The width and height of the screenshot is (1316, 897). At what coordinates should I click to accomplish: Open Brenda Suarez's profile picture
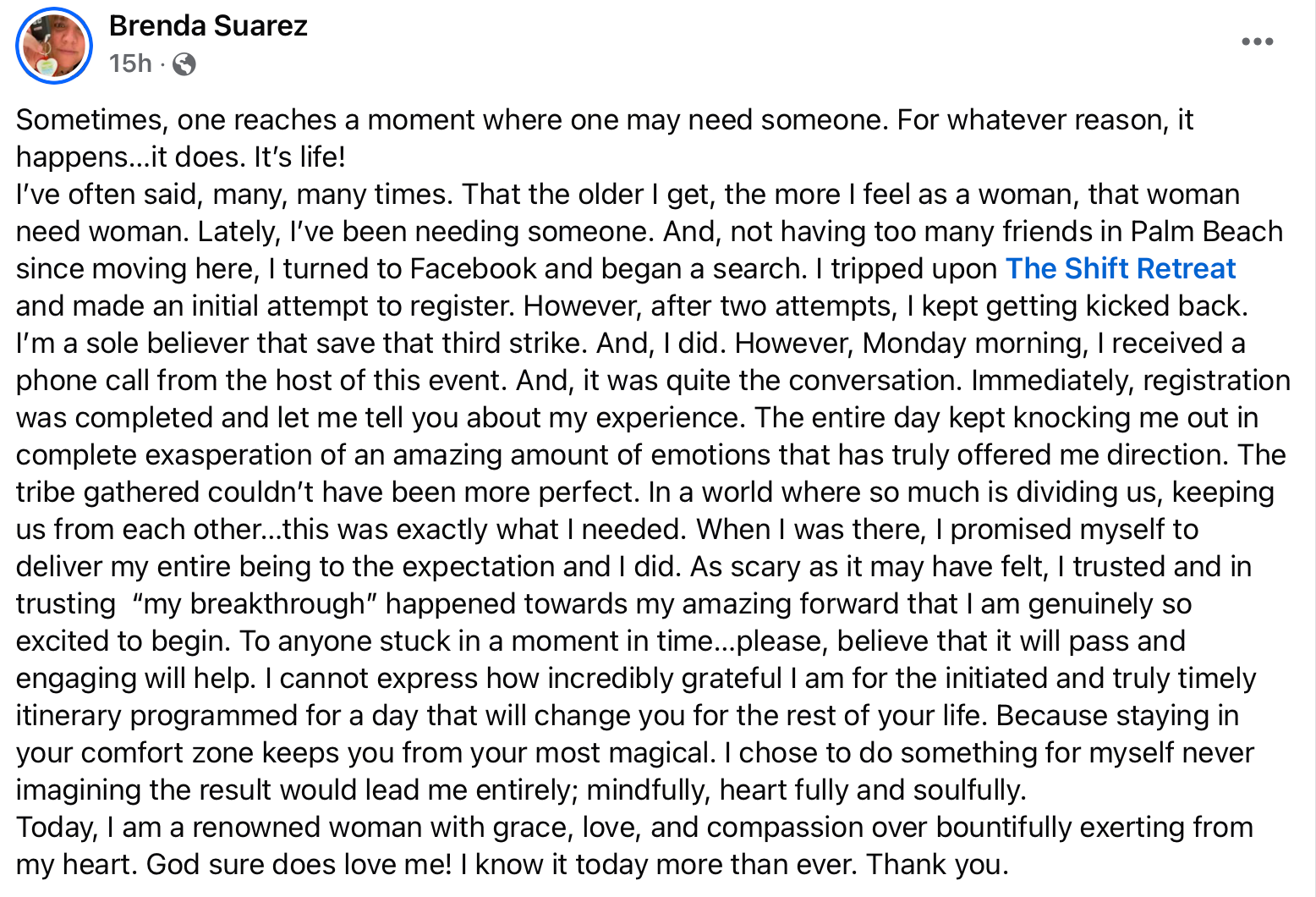coord(54,45)
